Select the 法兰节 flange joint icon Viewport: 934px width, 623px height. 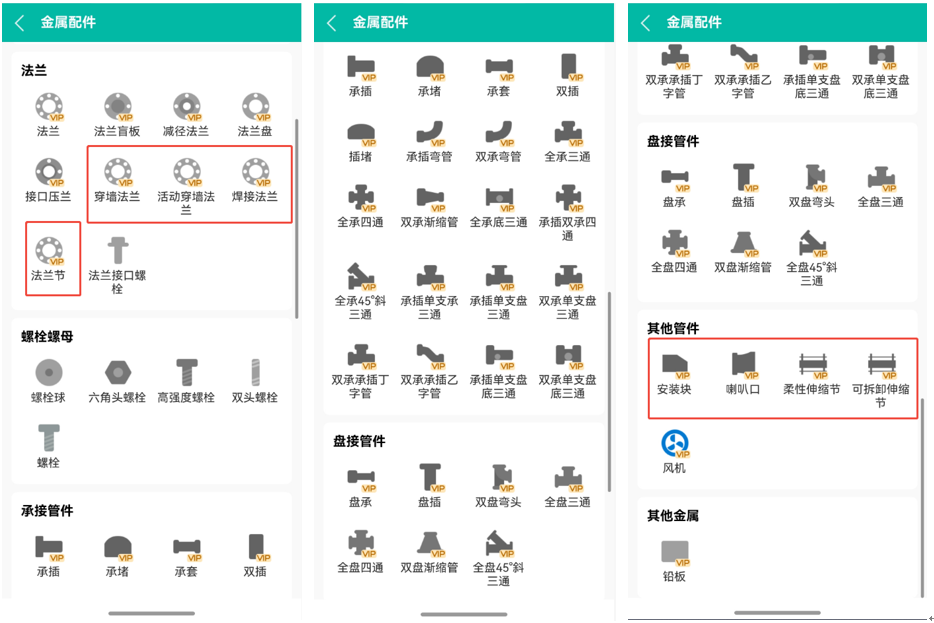pyautogui.click(x=48, y=251)
